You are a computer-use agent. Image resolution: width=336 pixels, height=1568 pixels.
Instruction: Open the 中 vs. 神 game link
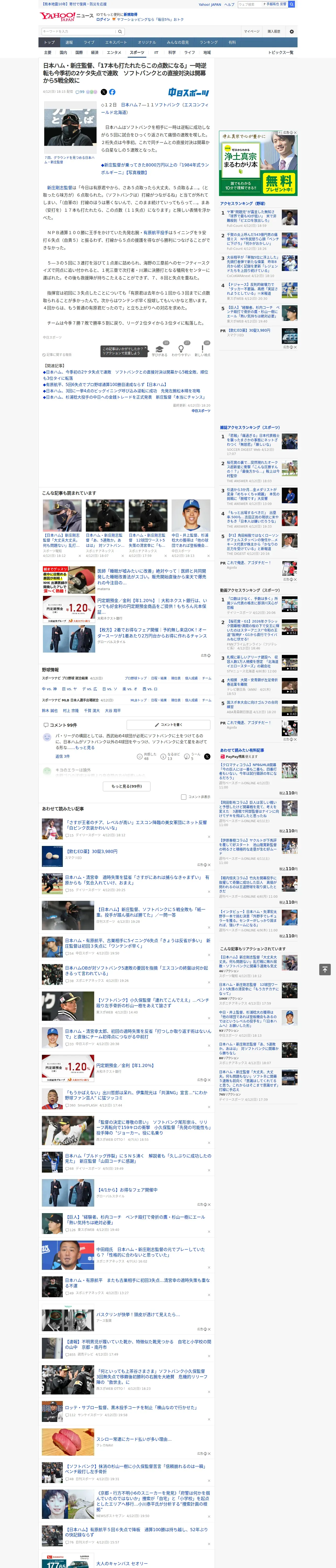point(49,689)
